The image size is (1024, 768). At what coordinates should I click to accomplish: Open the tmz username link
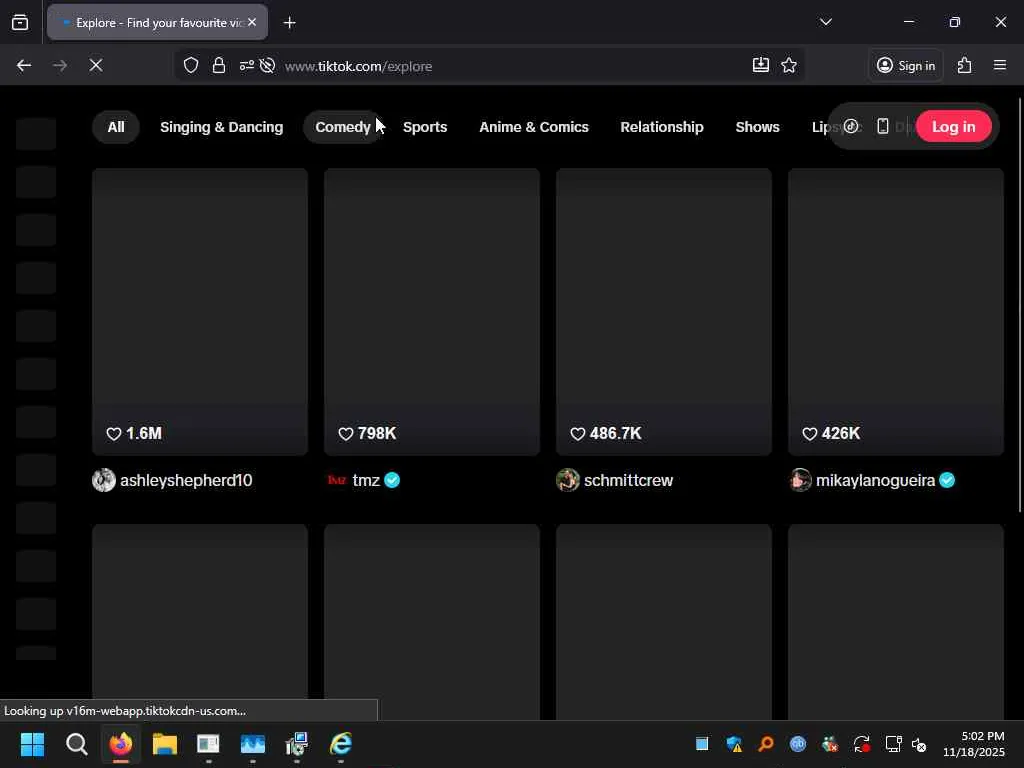coord(366,481)
